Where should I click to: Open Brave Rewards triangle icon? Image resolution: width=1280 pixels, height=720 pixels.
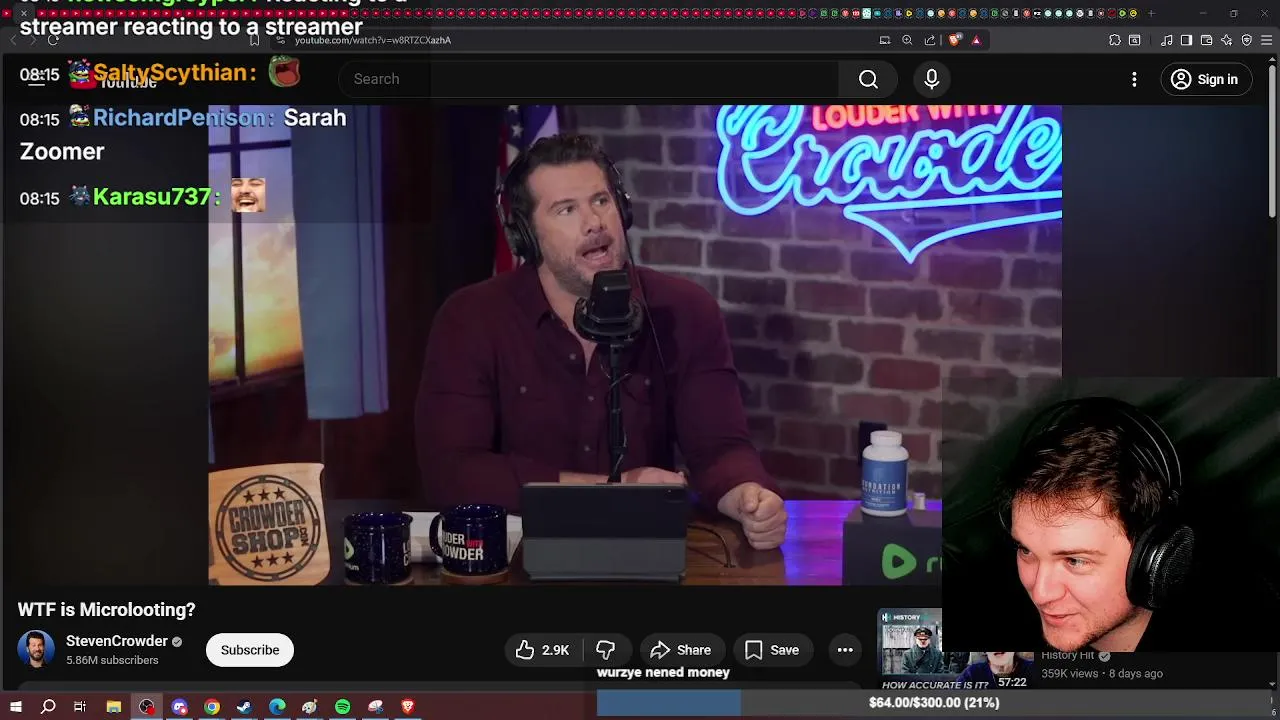[x=976, y=40]
